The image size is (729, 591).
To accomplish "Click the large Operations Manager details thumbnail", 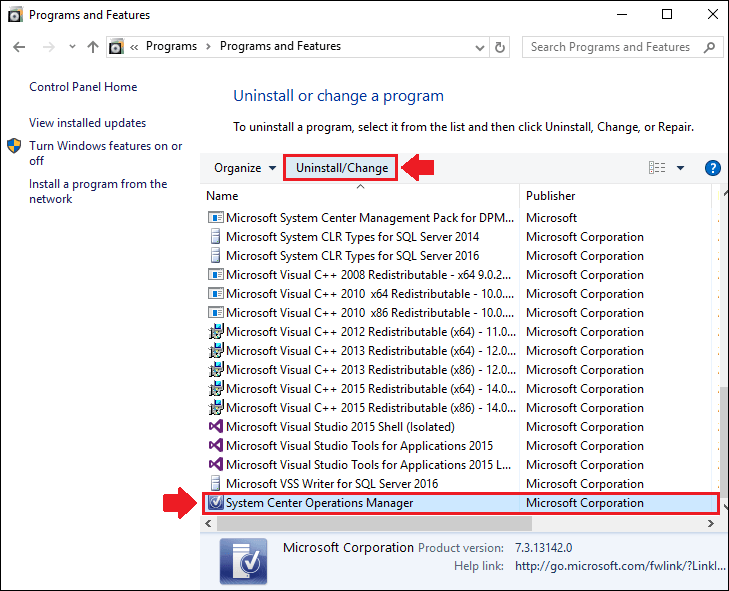I will click(x=244, y=561).
